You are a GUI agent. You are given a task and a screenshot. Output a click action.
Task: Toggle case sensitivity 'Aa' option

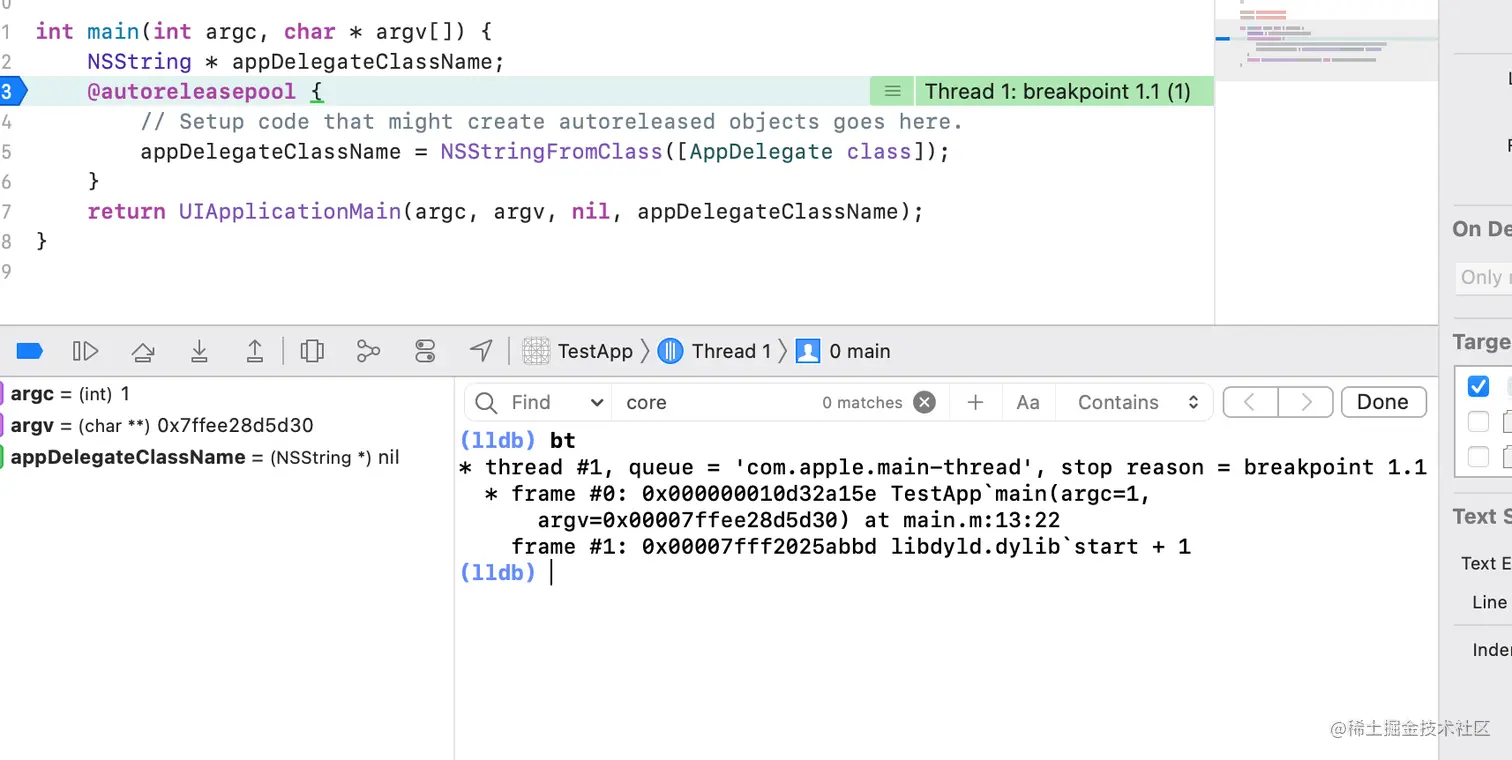click(1028, 403)
